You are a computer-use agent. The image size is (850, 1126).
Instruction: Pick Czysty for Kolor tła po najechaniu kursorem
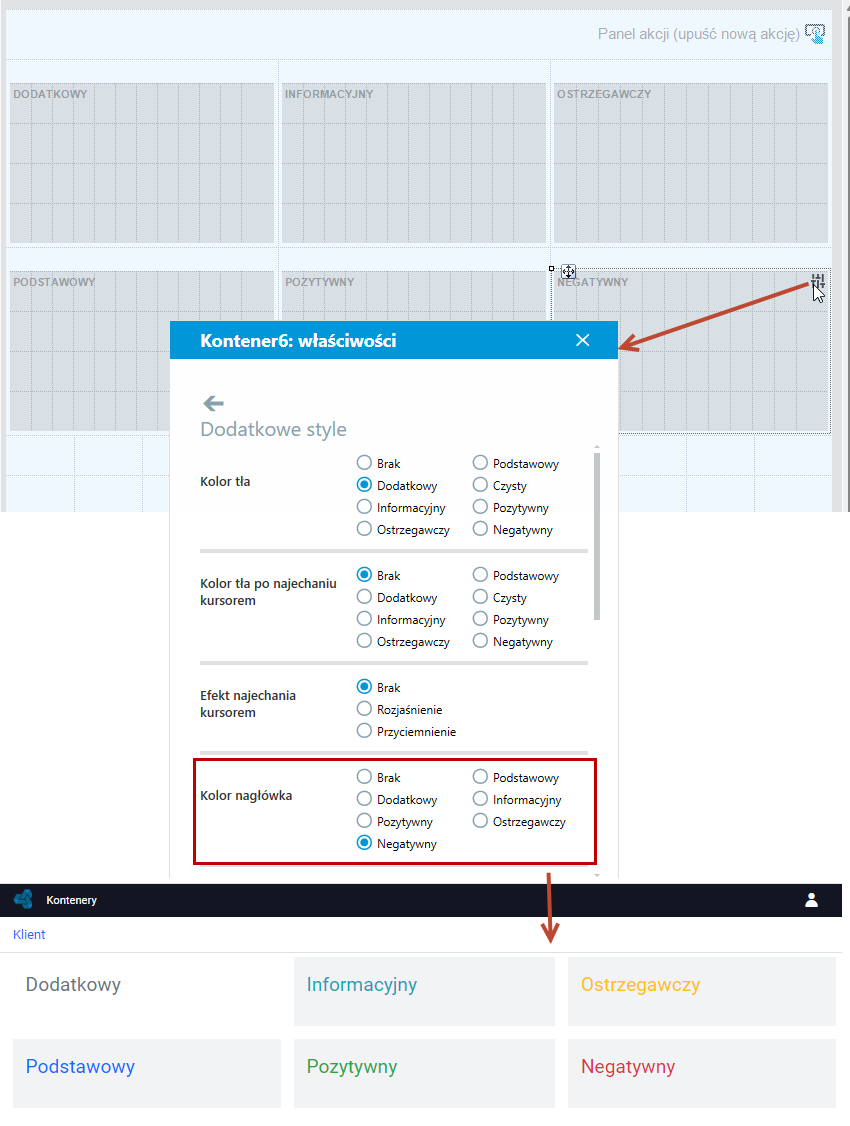(480, 597)
